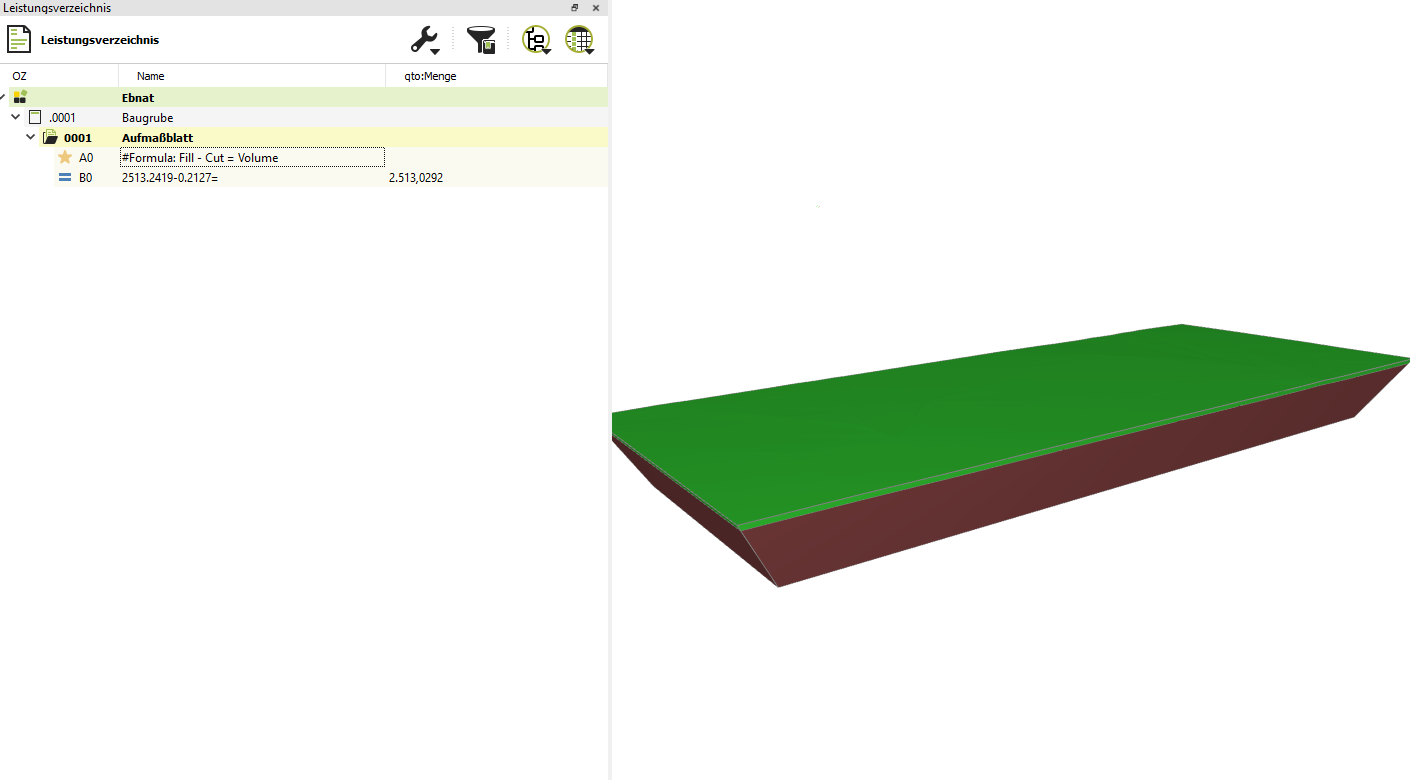
Task: Click the Ebnat project colored-blocks icon
Action: pos(20,97)
